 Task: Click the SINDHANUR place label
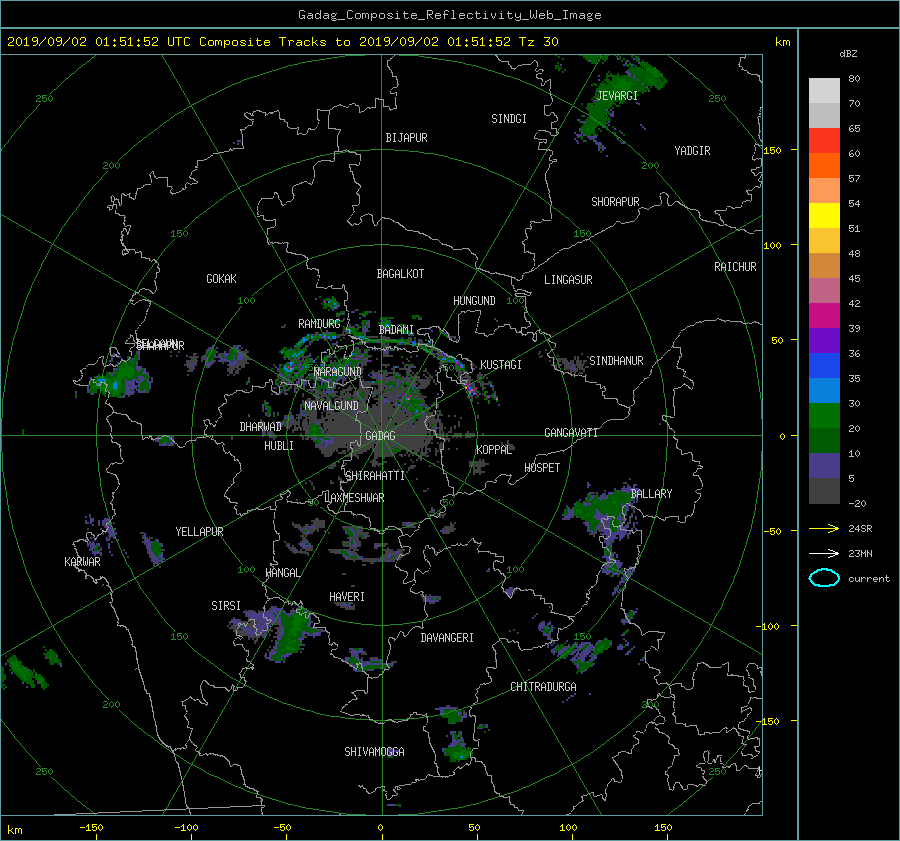pyautogui.click(x=616, y=361)
